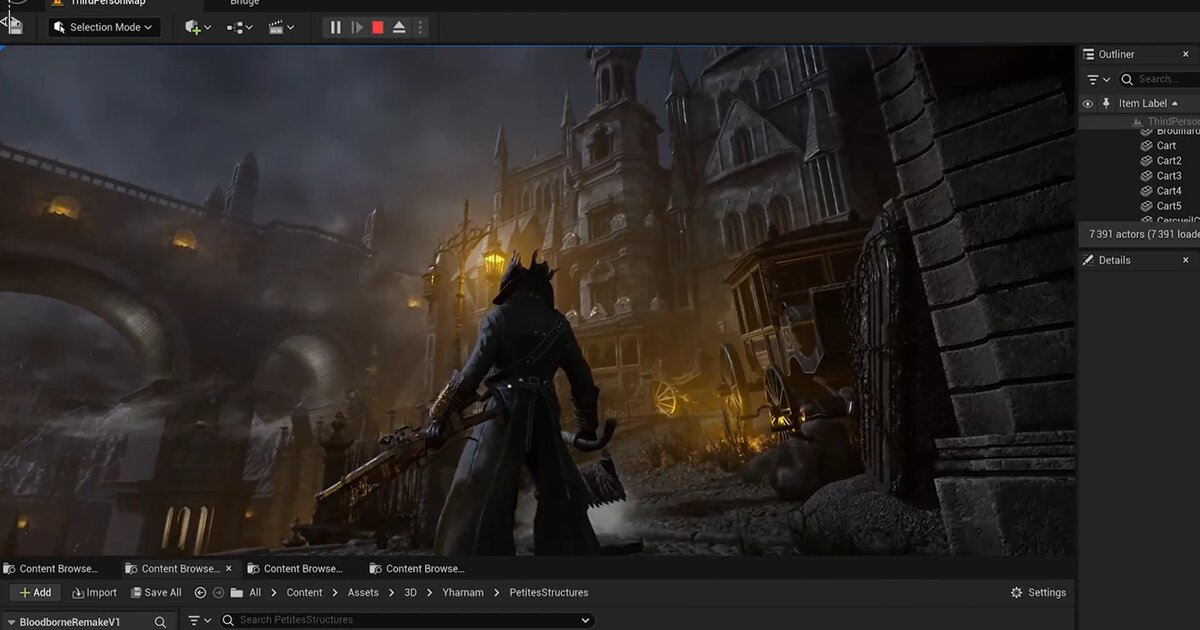Screen dimensions: 1200x630
Task: Switch to the Bridge tab
Action: click(245, 3)
